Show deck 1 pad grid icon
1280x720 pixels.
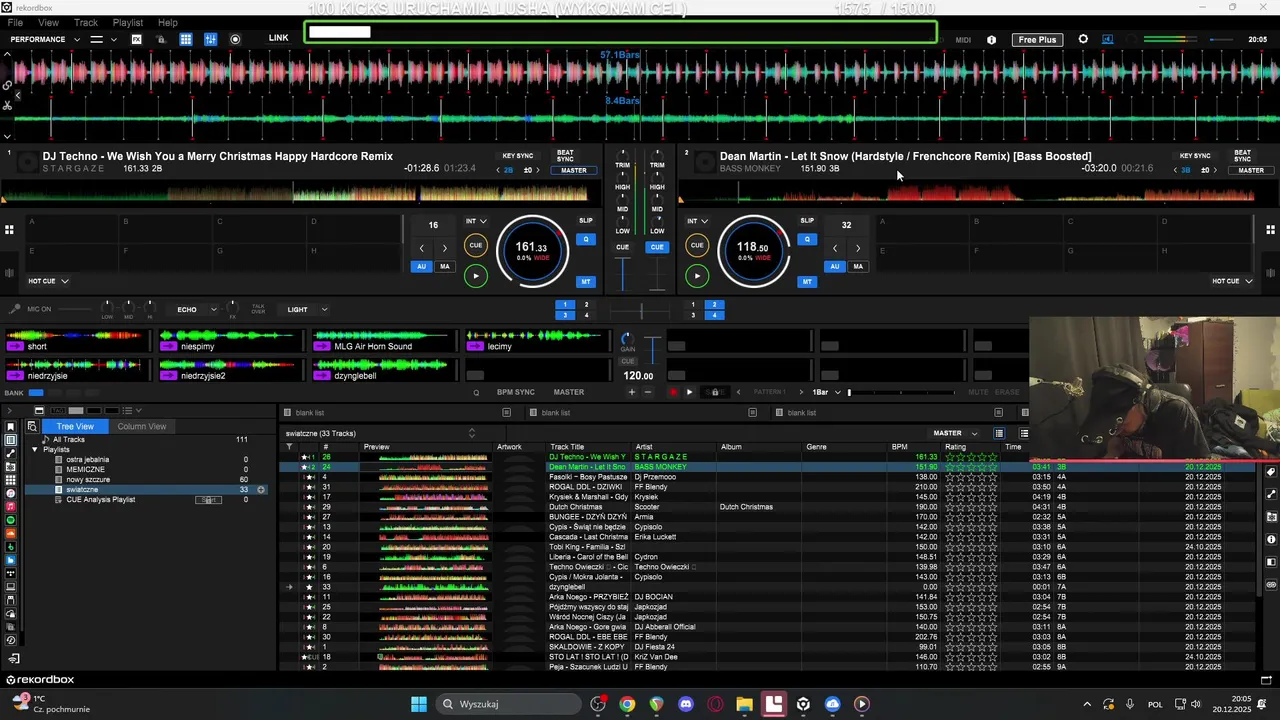pyautogui.click(x=9, y=230)
